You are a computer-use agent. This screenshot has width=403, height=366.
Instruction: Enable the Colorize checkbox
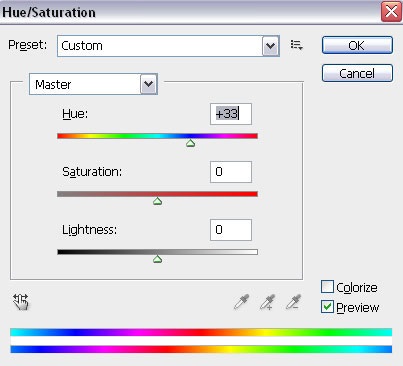327,287
